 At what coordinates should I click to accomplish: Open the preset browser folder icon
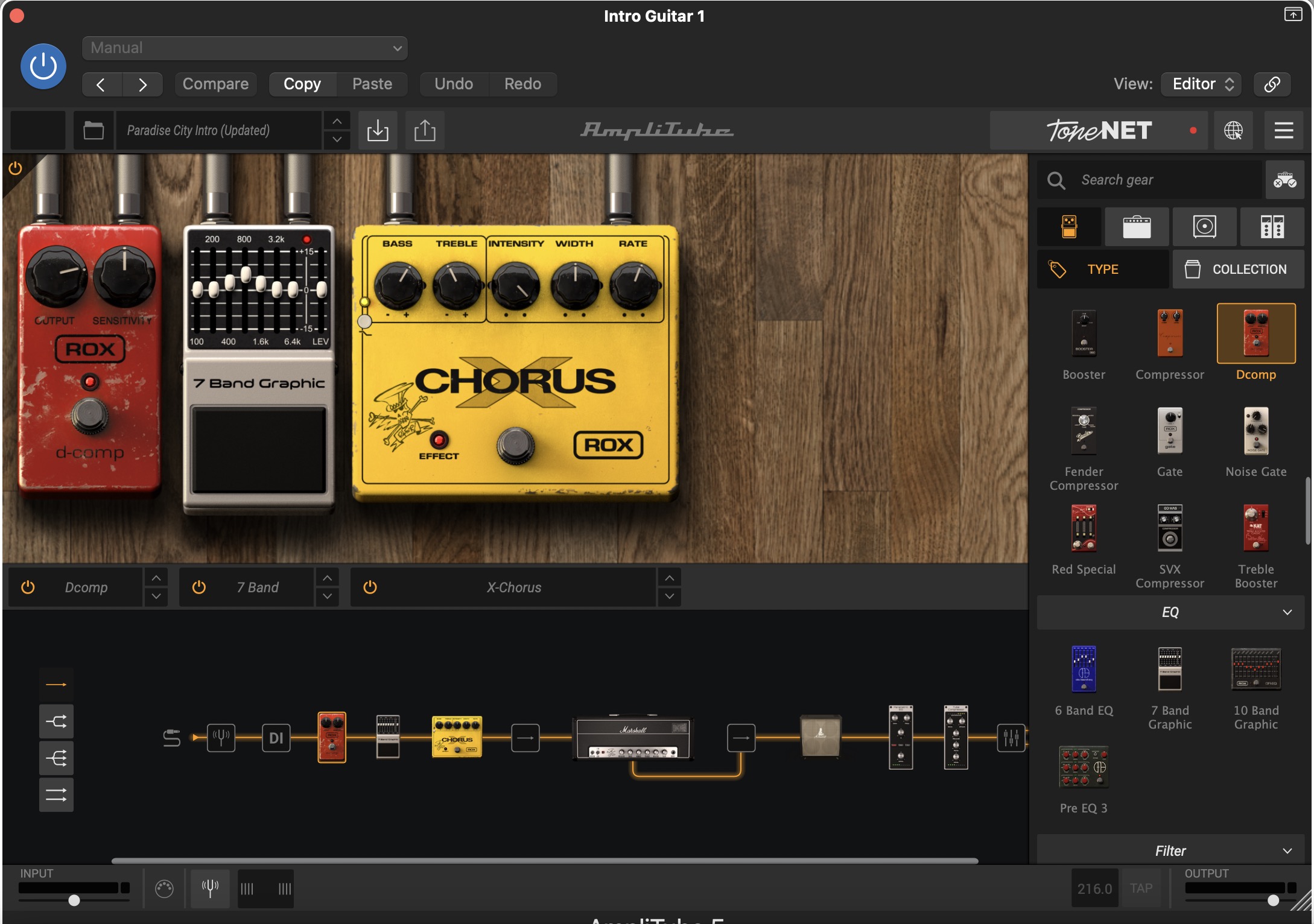(x=94, y=130)
